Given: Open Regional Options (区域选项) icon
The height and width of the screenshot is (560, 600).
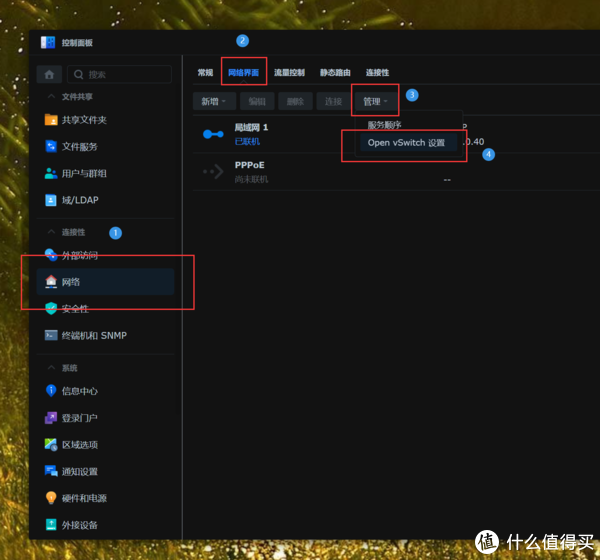Looking at the screenshot, I should click(x=51, y=444).
